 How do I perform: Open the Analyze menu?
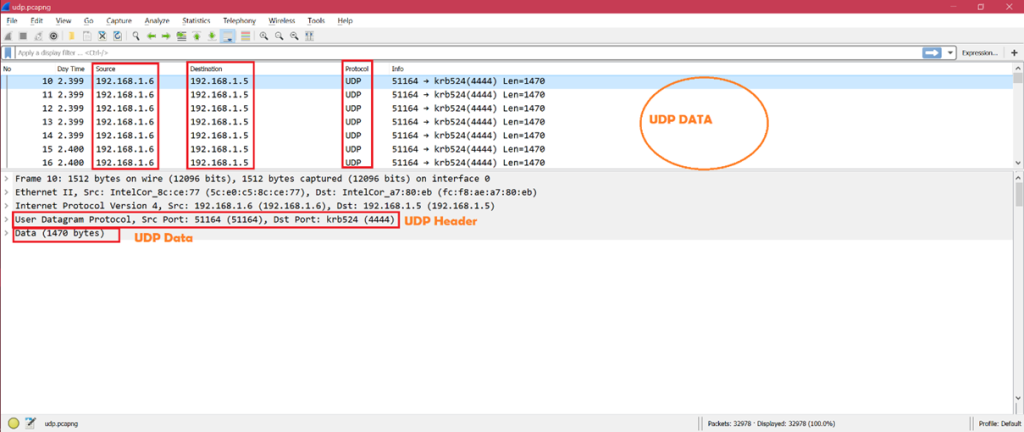coord(157,20)
